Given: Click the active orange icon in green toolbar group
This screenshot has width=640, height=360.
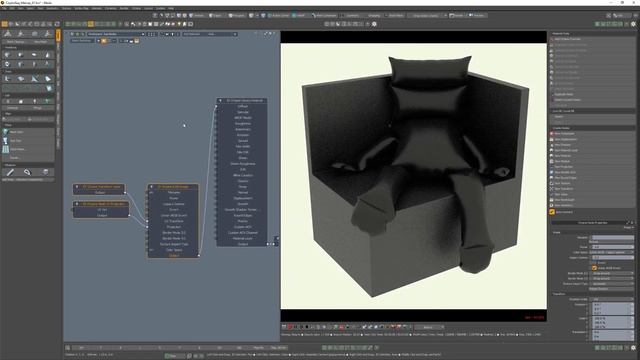Looking at the screenshot, I should point(91,24).
